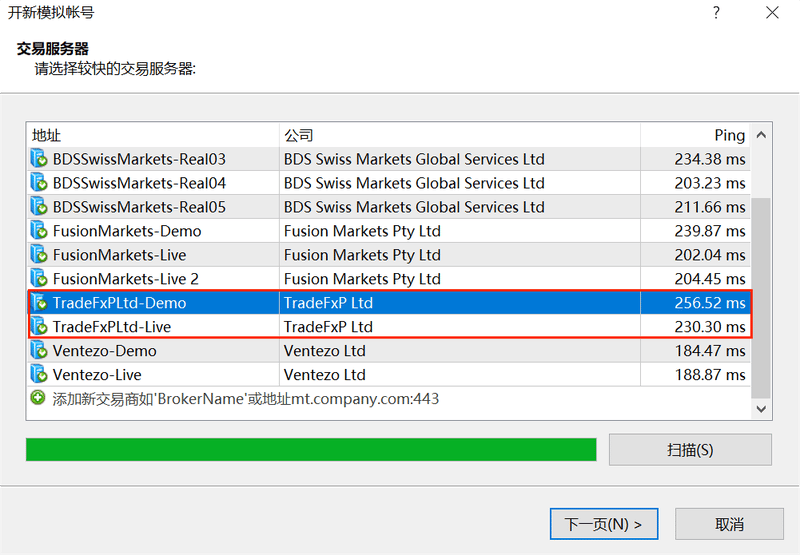
Task: Click ping value 211.66 ms
Action: tap(710, 207)
